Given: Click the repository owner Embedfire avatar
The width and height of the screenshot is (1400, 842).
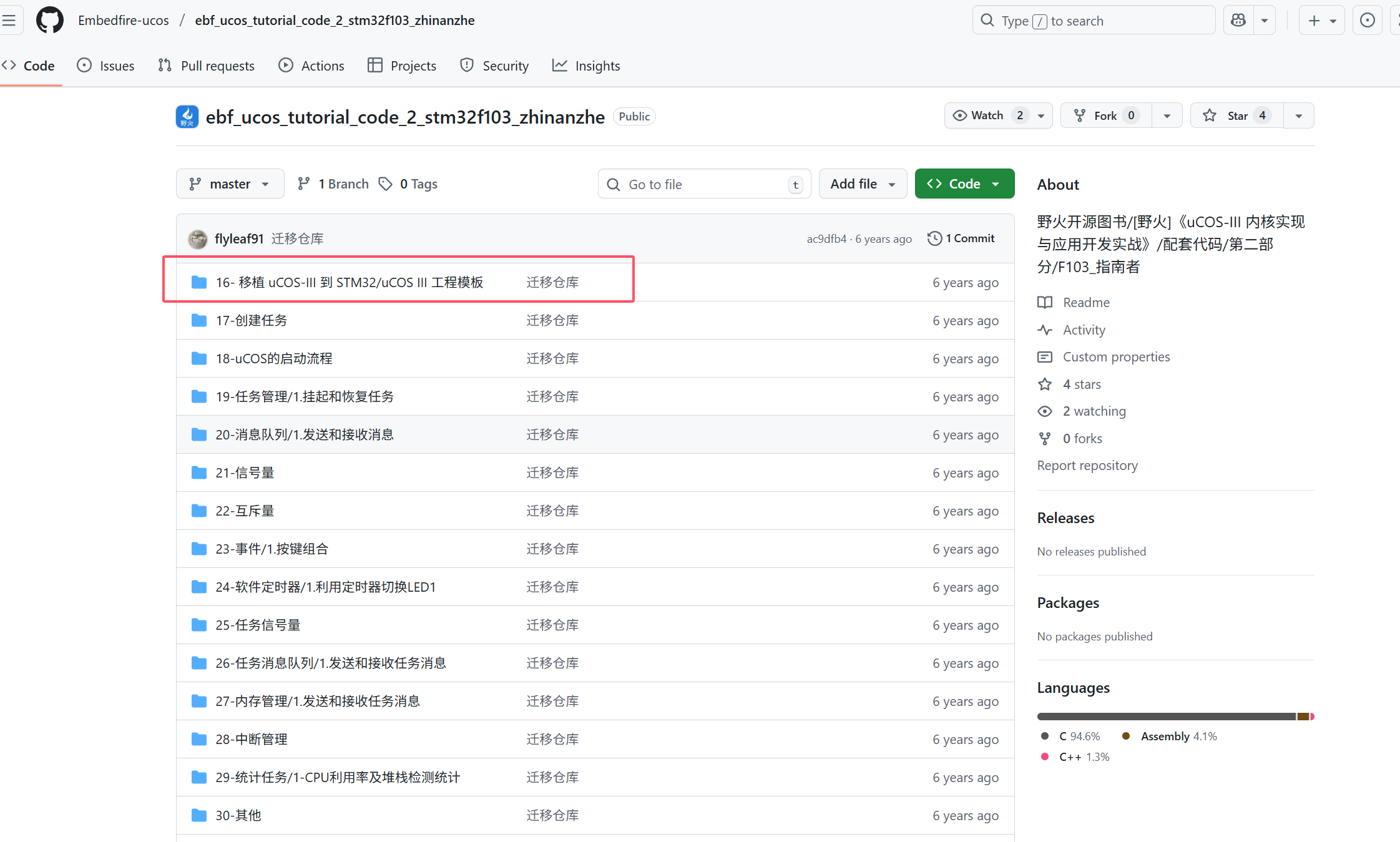Looking at the screenshot, I should point(187,117).
